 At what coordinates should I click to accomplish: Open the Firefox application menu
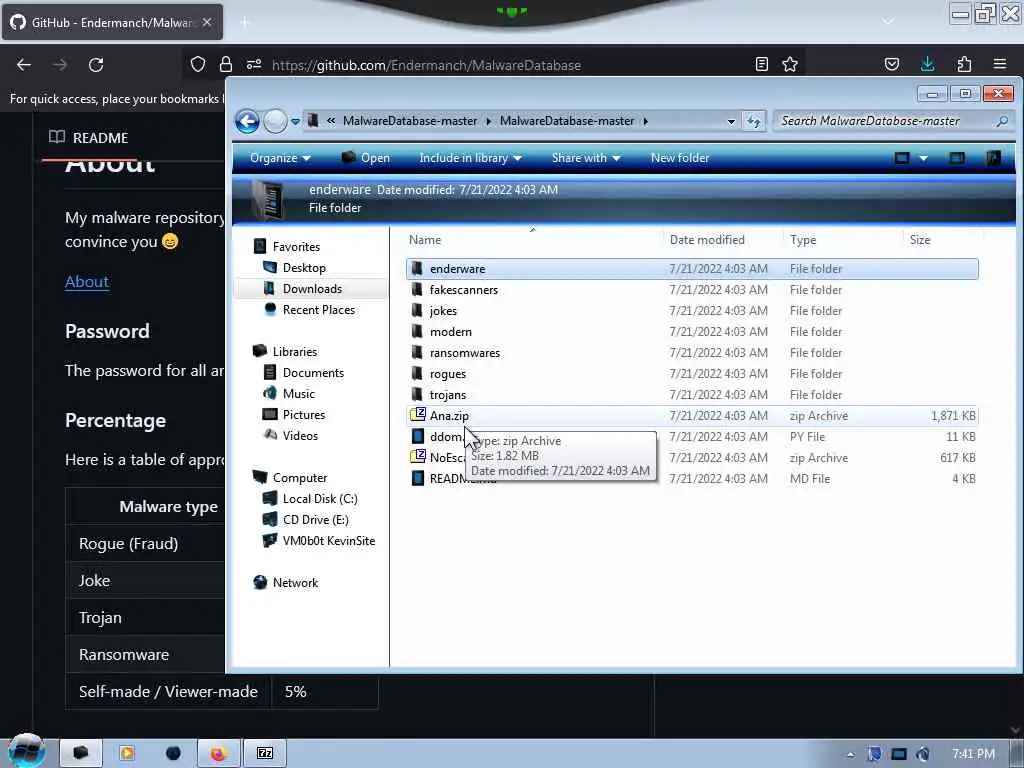click(x=1000, y=64)
